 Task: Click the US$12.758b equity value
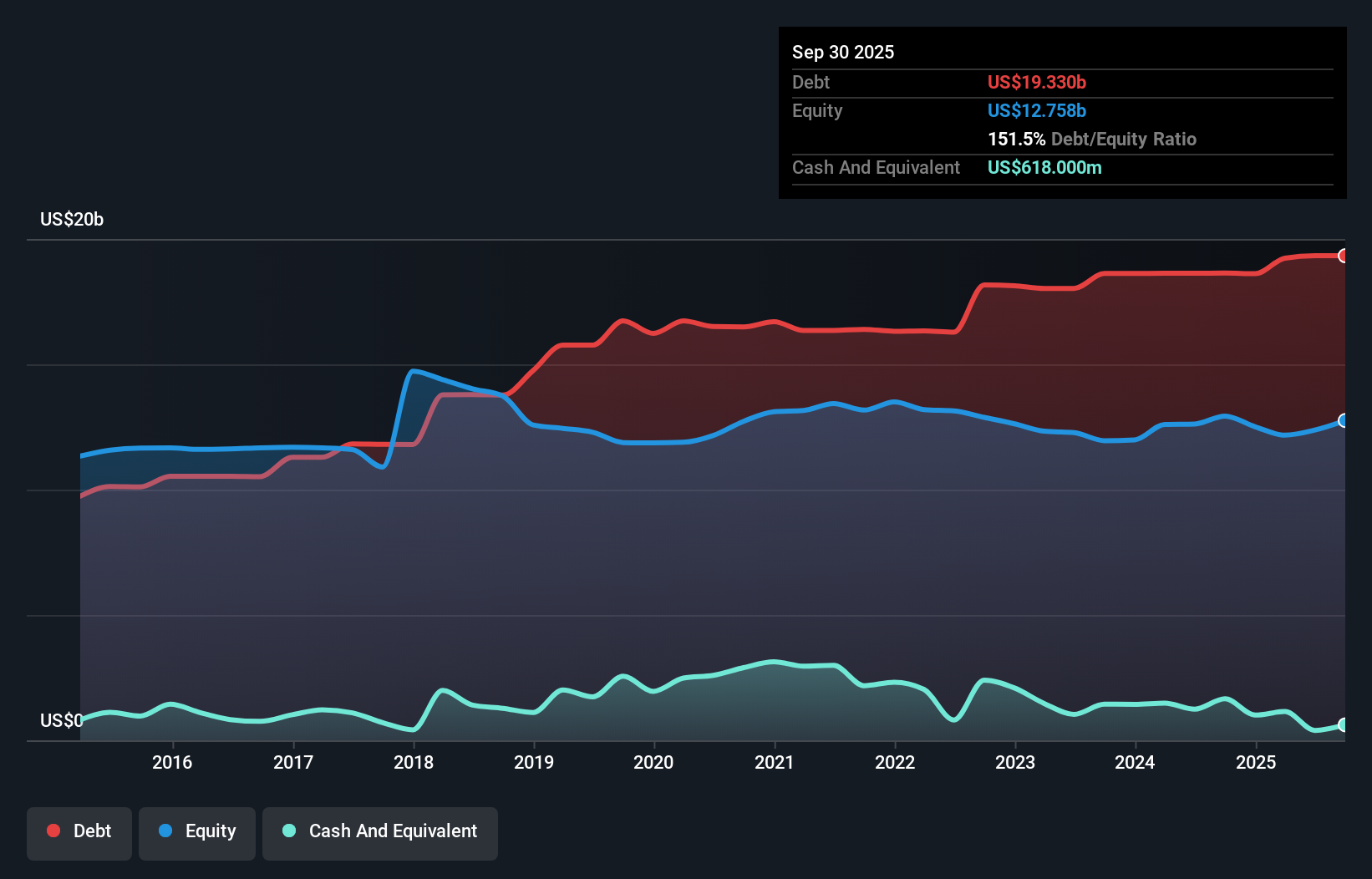pos(1037,110)
